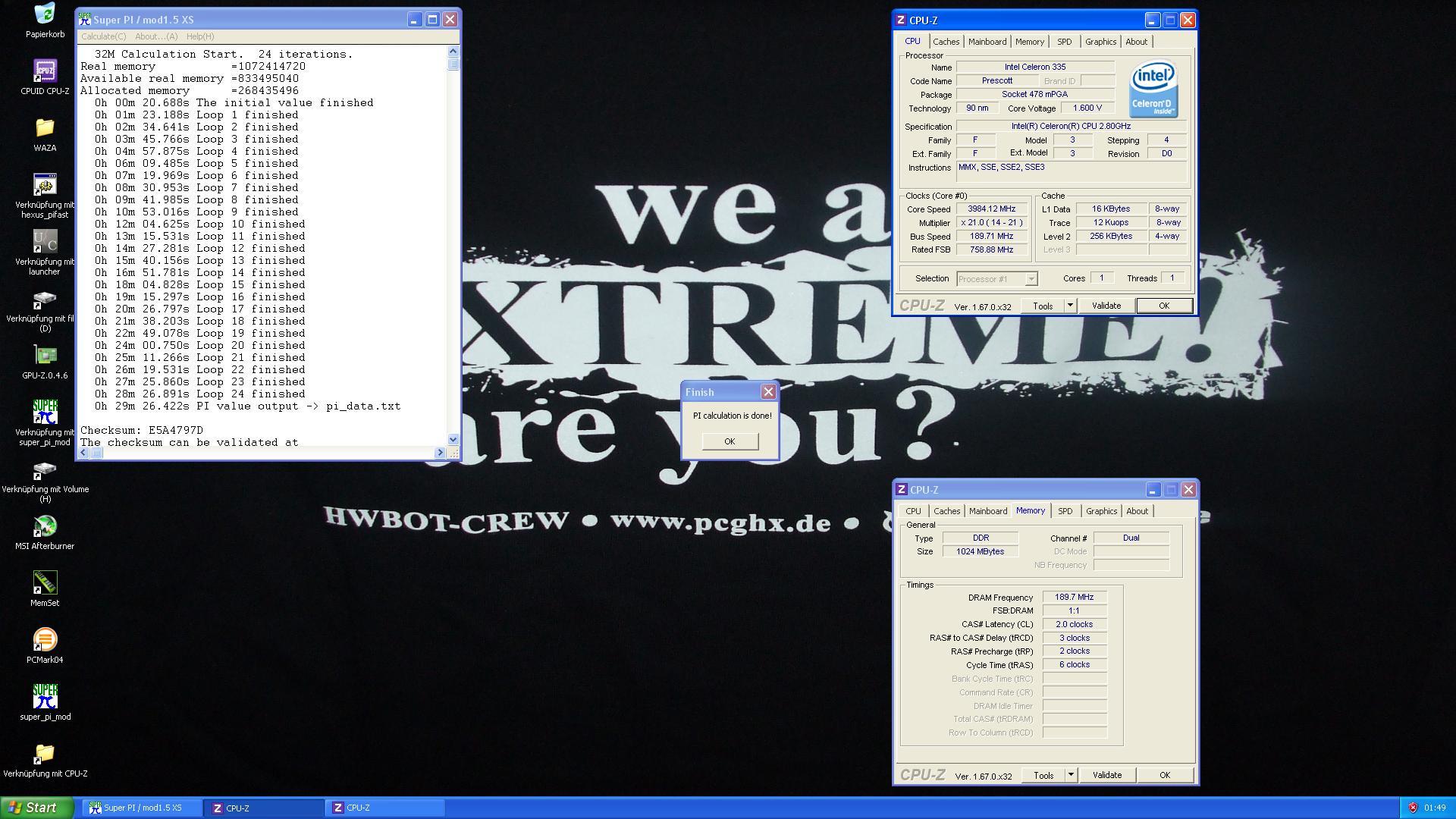Click Super PI horizontal scrollbar right arrow
Image resolution: width=1456 pixels, height=819 pixels.
[440, 453]
